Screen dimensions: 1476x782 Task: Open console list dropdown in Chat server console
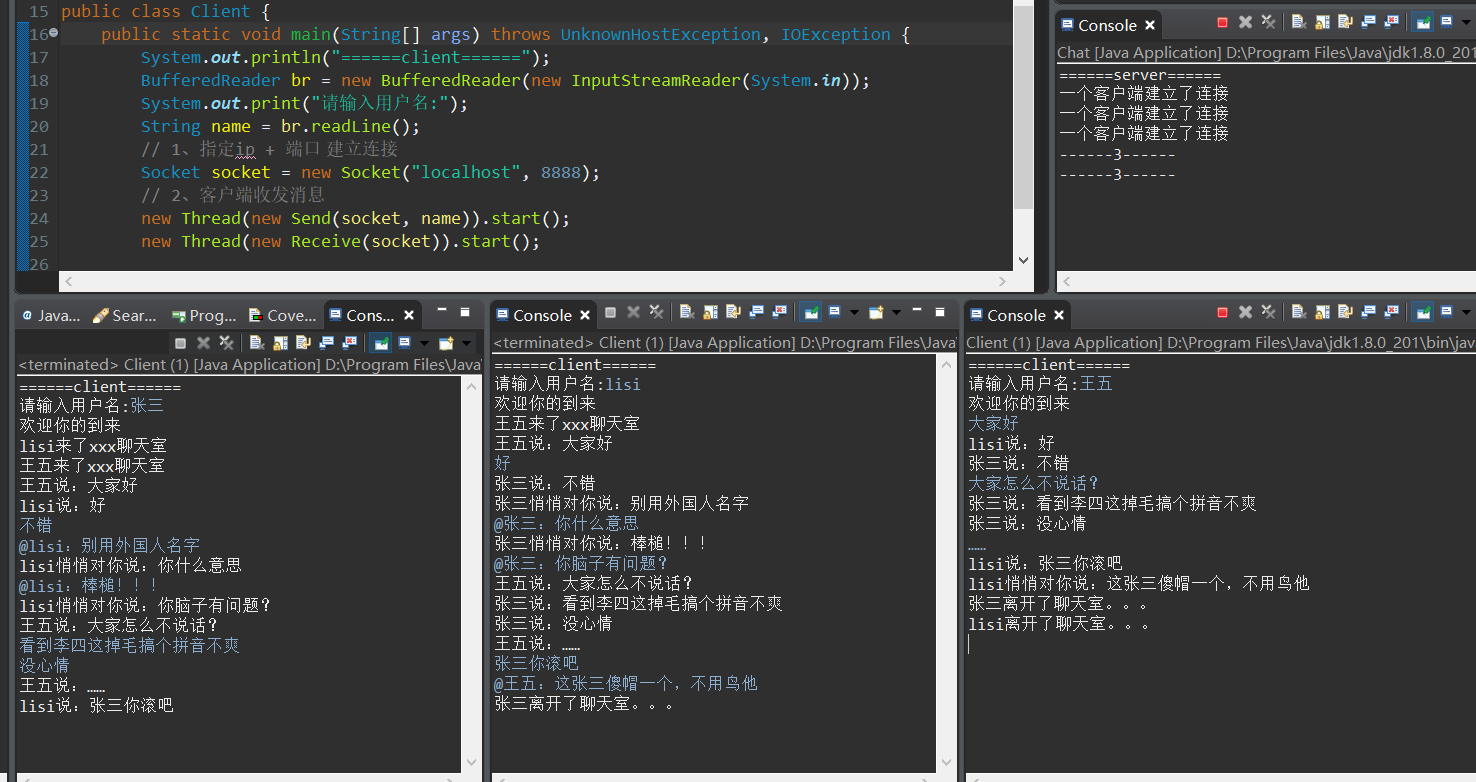[x=1466, y=22]
